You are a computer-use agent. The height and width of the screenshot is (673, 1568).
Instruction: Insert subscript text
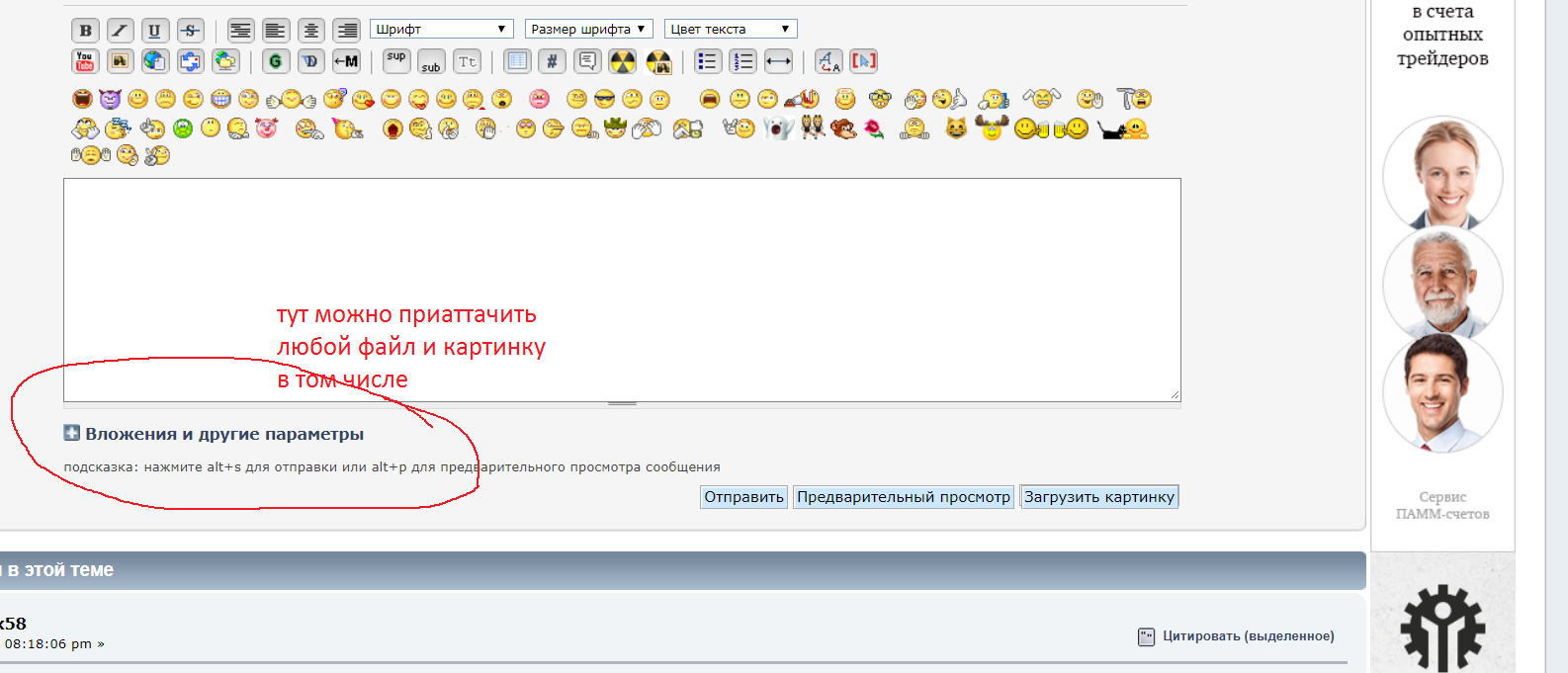coord(431,61)
